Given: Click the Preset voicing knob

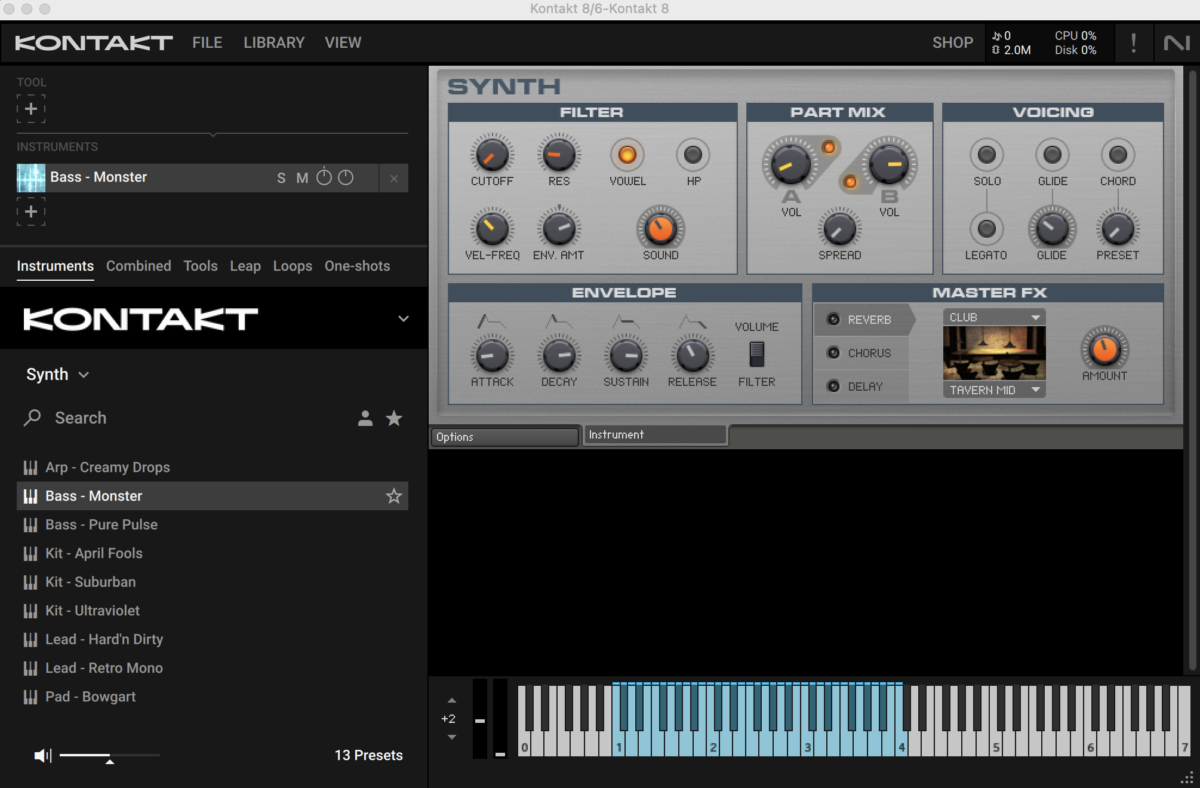Looking at the screenshot, I should click(1117, 229).
